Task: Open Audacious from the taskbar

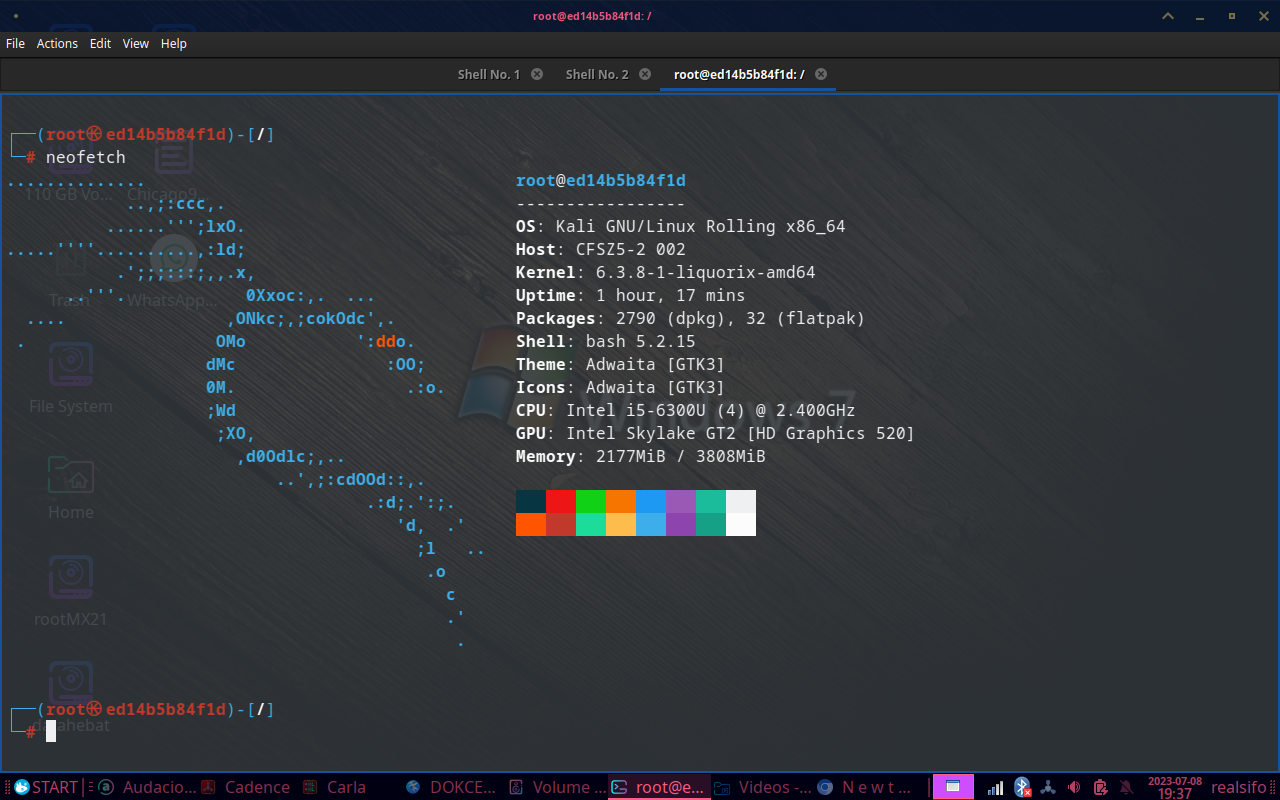Action: (x=150, y=787)
